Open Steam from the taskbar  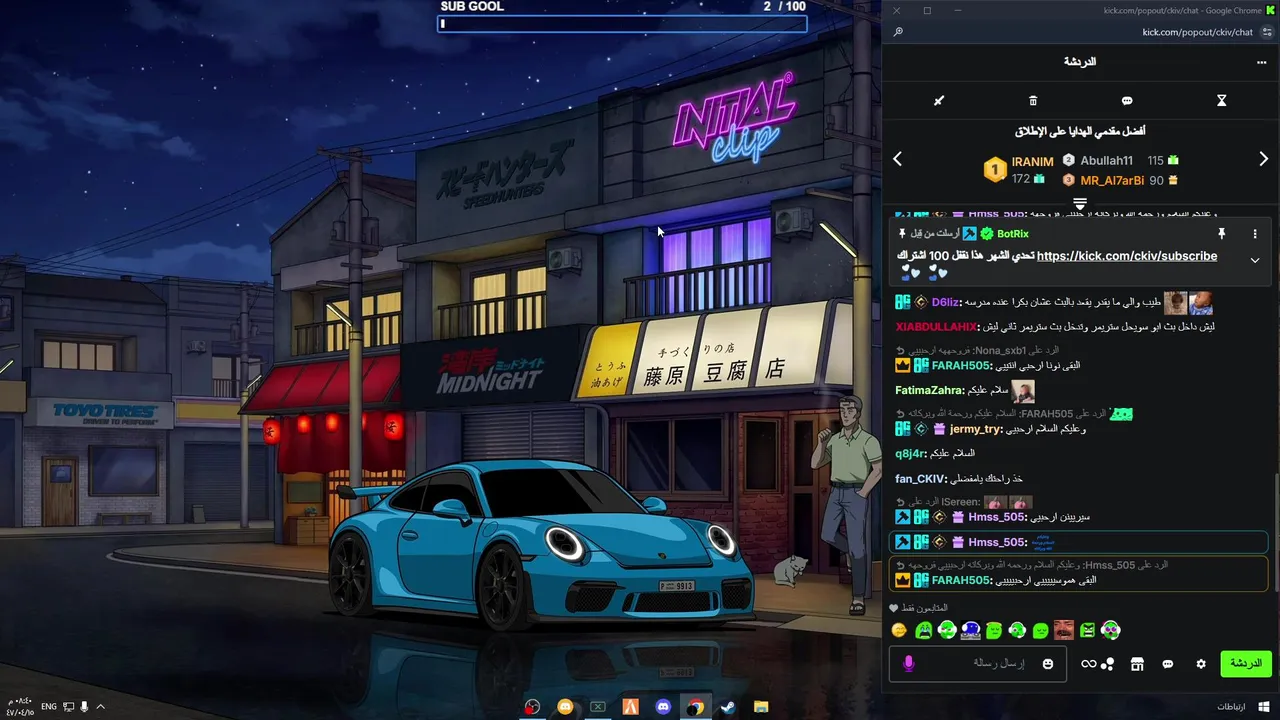[x=728, y=707]
